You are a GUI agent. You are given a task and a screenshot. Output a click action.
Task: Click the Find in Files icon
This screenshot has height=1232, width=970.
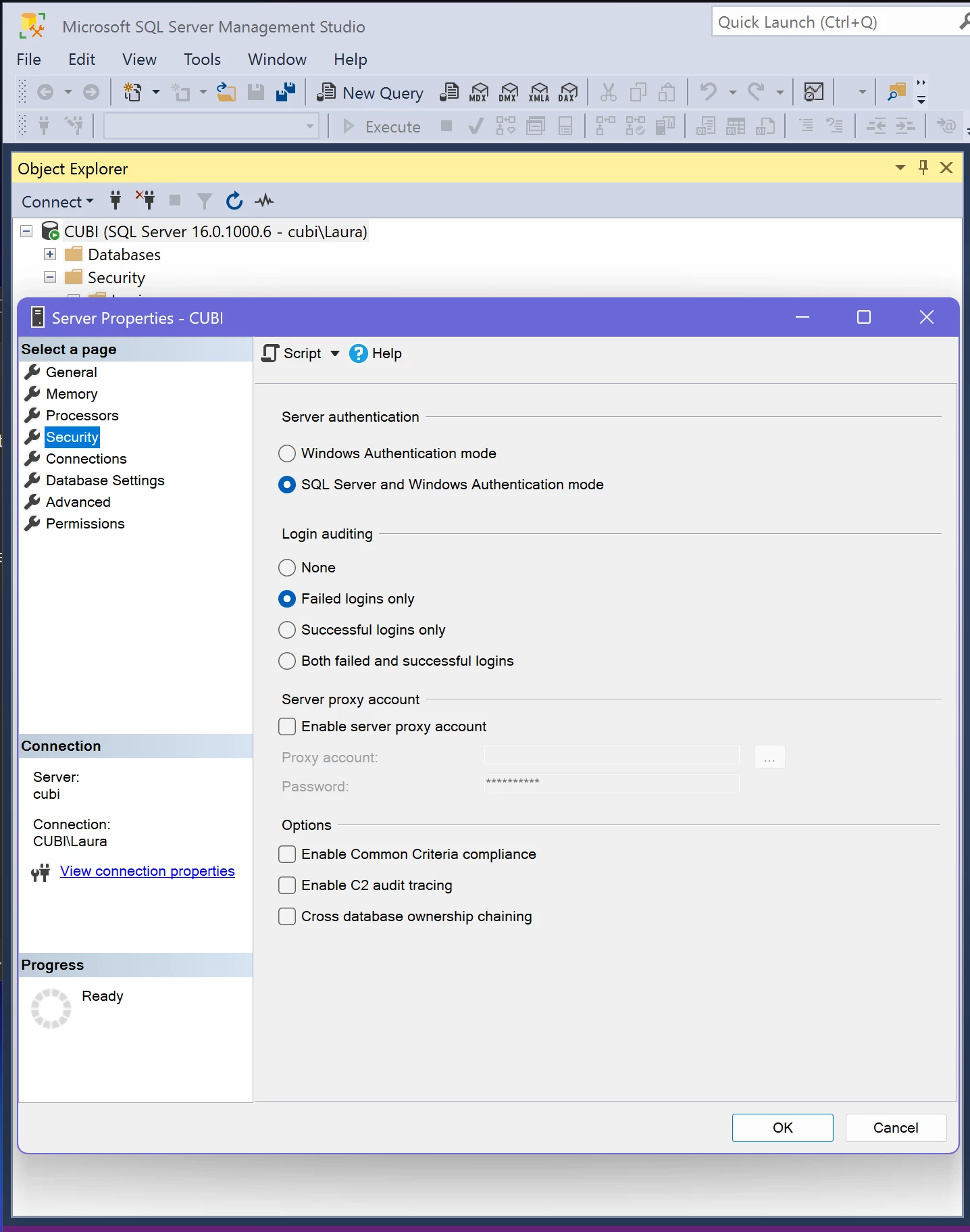pyautogui.click(x=896, y=92)
